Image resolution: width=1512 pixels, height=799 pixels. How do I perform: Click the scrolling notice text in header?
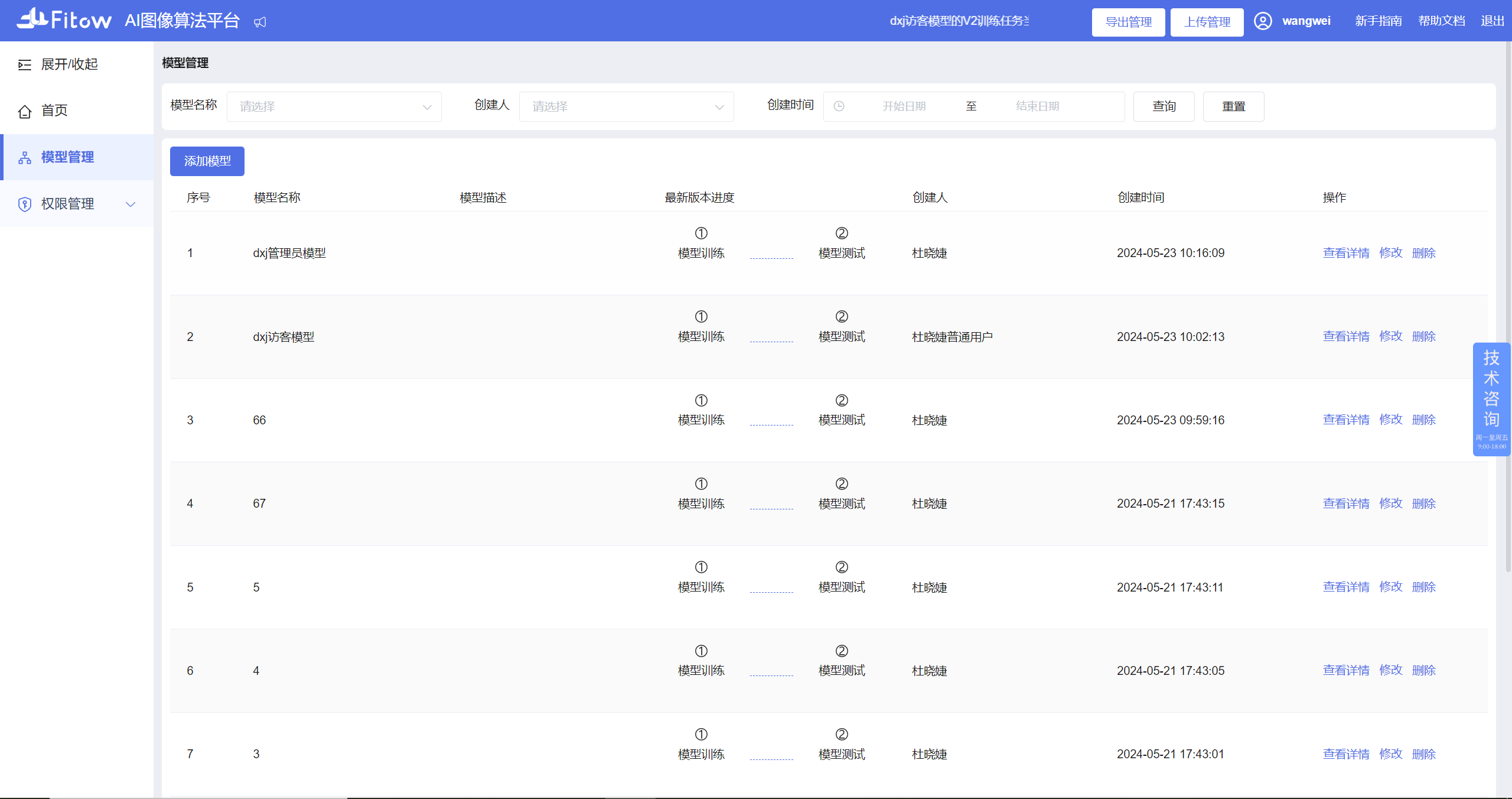pos(959,21)
